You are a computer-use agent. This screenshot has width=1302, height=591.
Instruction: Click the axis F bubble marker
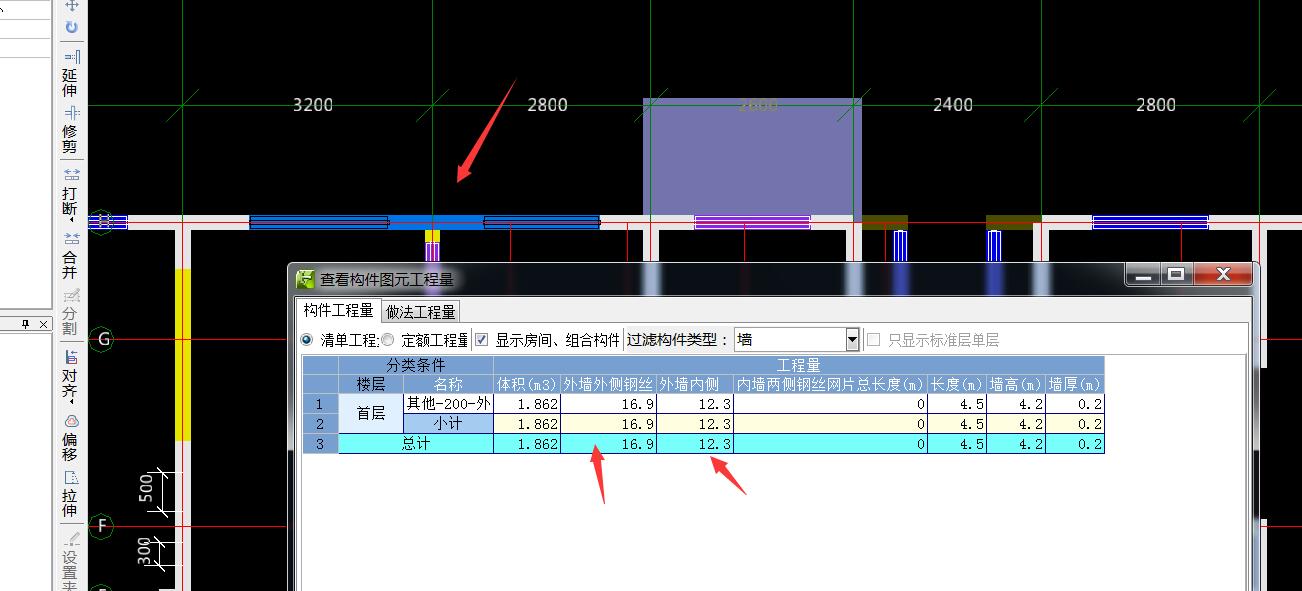click(102, 526)
